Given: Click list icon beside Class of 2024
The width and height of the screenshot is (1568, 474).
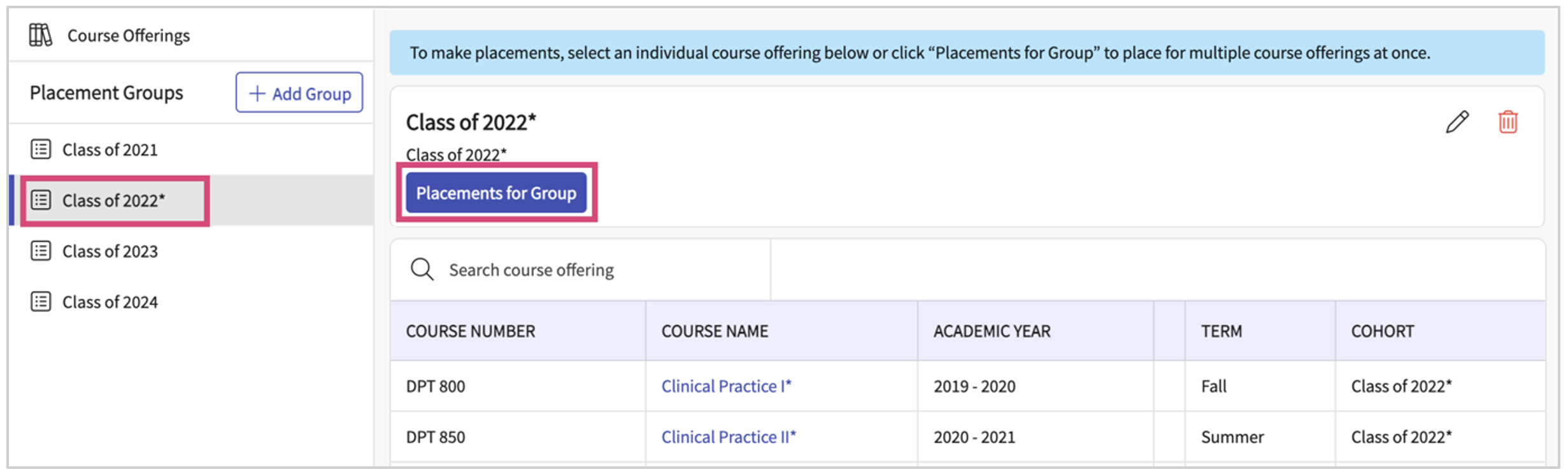Looking at the screenshot, I should click(x=41, y=302).
